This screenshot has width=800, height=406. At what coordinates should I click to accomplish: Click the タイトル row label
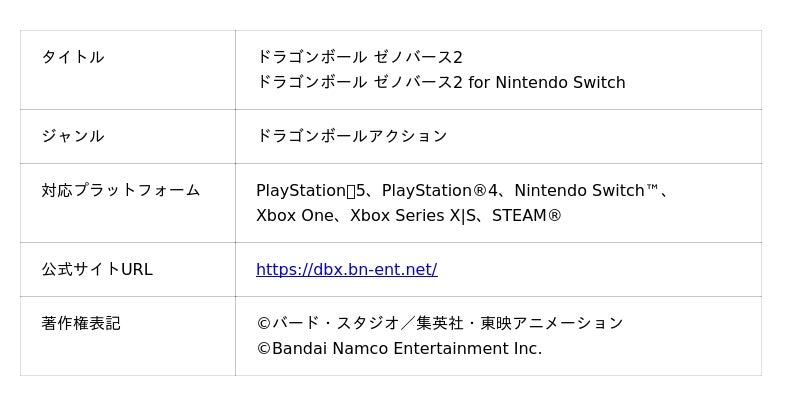pos(72,57)
